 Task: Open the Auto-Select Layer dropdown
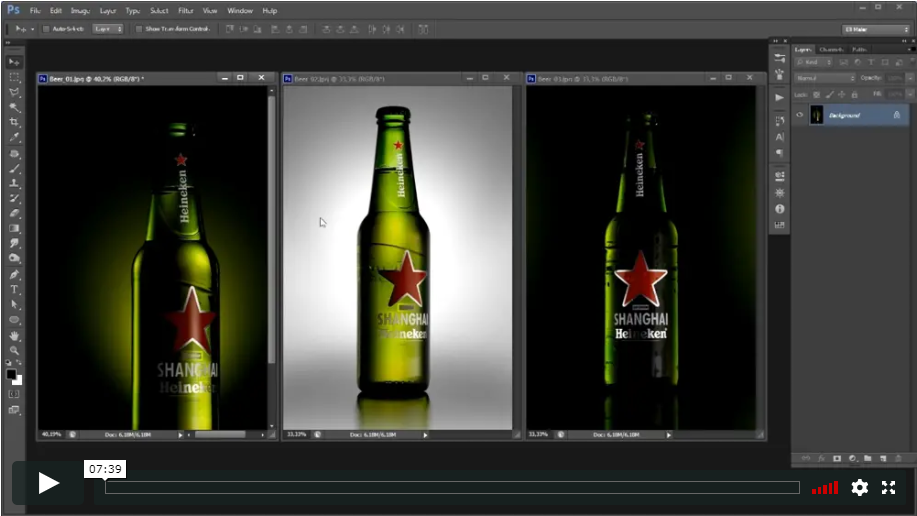tap(108, 29)
